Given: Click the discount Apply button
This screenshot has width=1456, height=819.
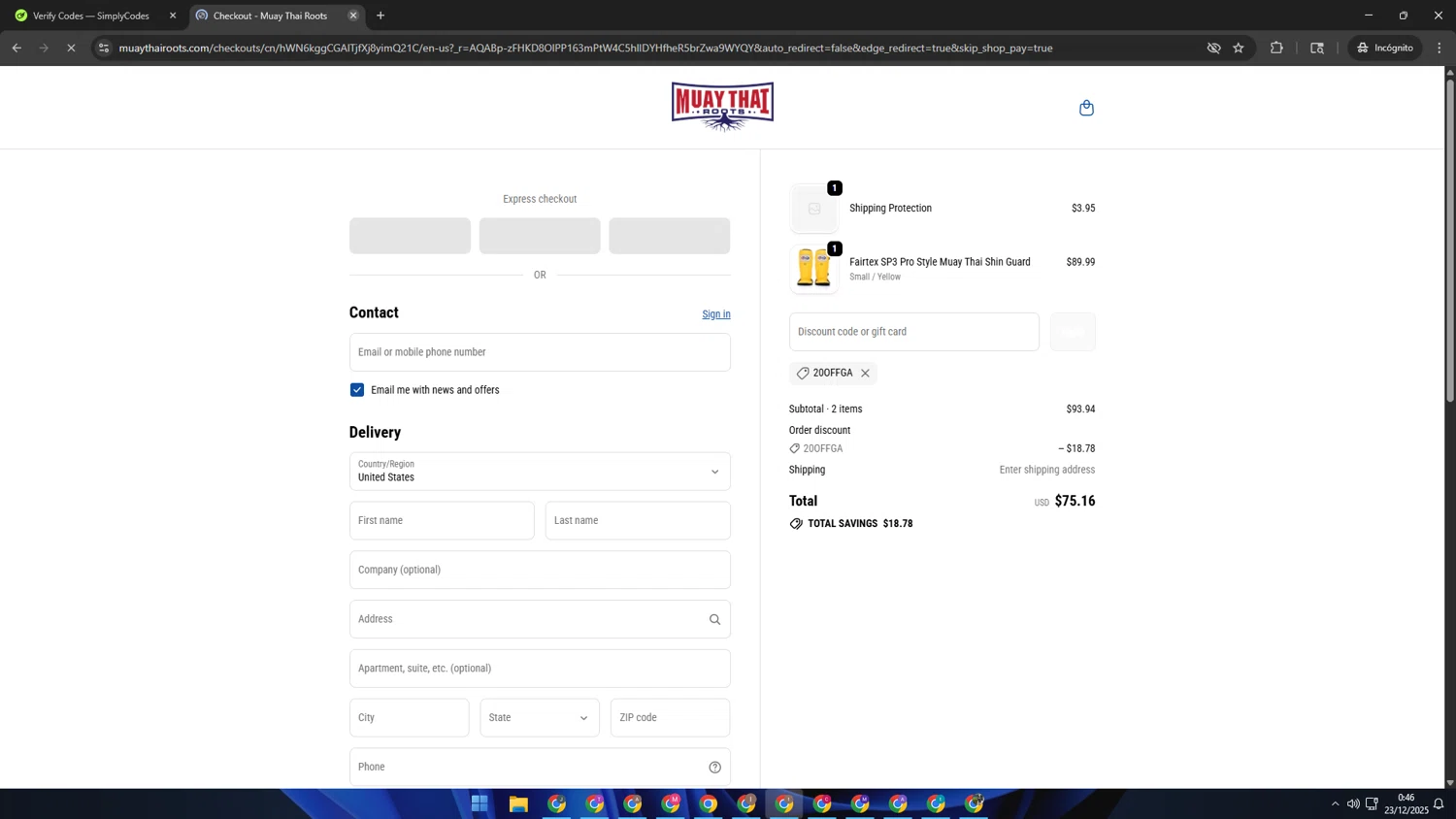Looking at the screenshot, I should pyautogui.click(x=1073, y=332).
